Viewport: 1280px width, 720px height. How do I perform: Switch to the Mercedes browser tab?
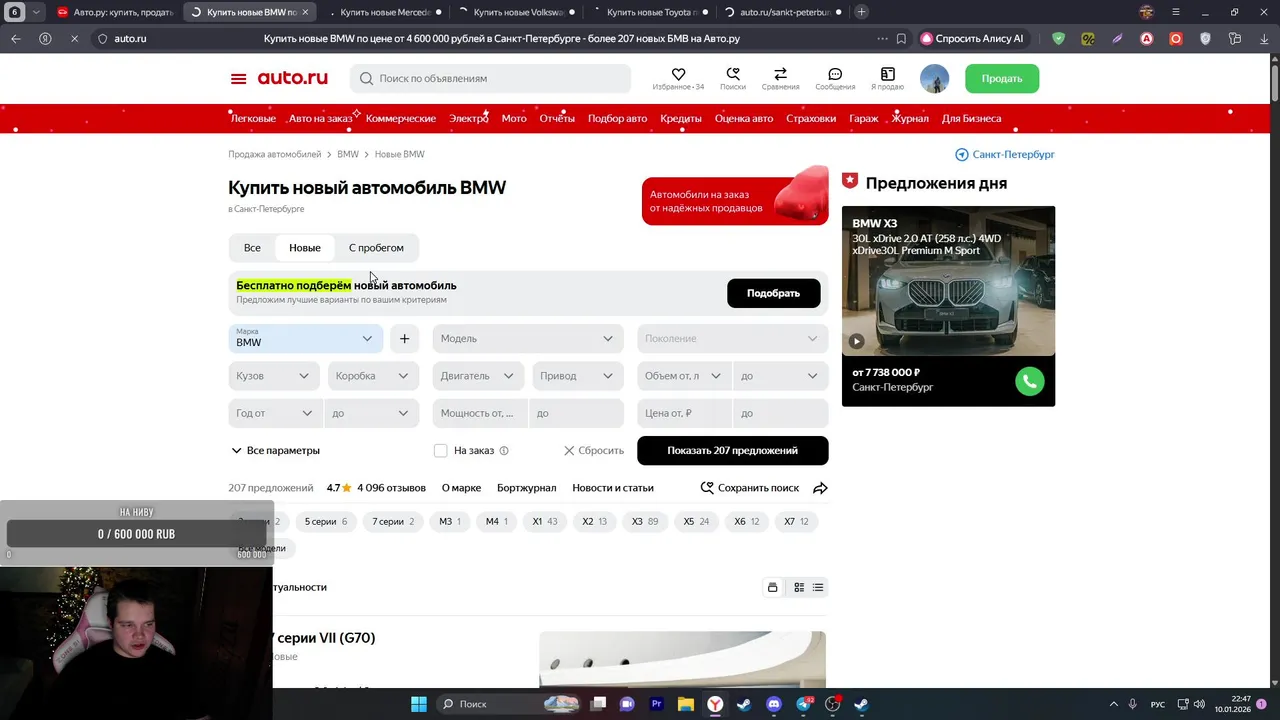[x=384, y=12]
